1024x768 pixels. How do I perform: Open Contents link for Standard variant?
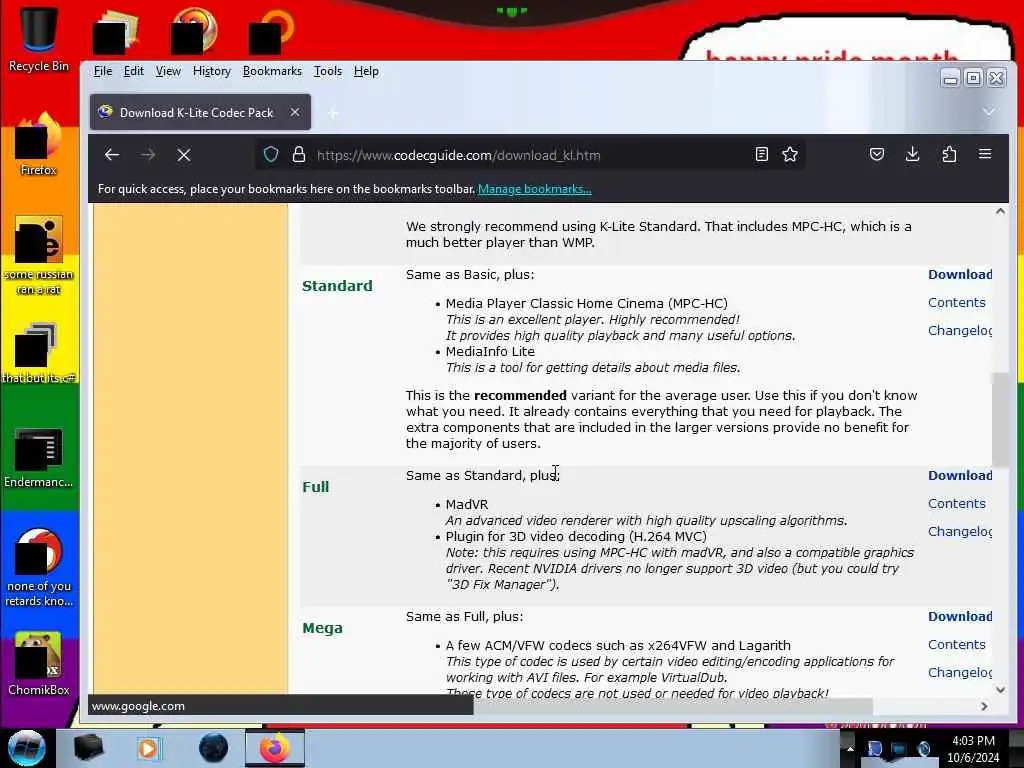[957, 302]
